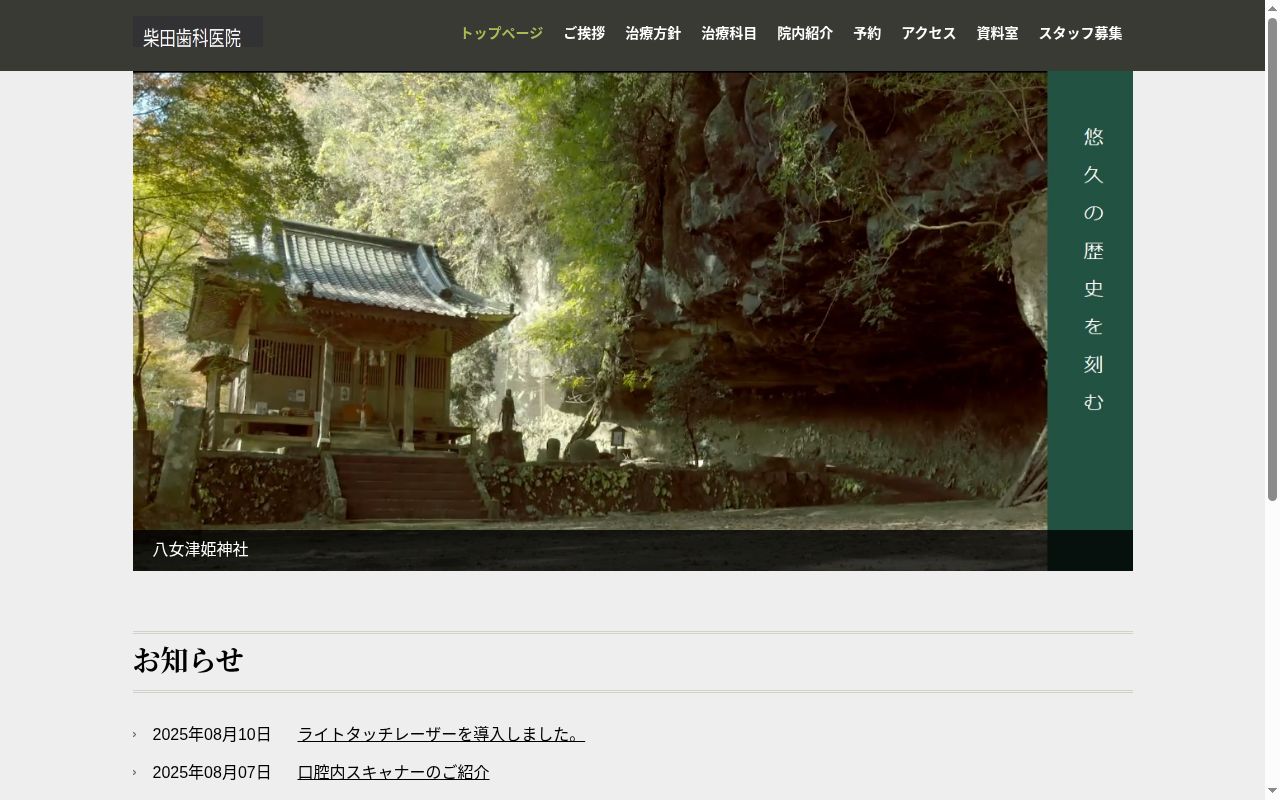The width and height of the screenshot is (1280, 800).
Task: Click the date 2025年08月10日
Action: click(212, 734)
